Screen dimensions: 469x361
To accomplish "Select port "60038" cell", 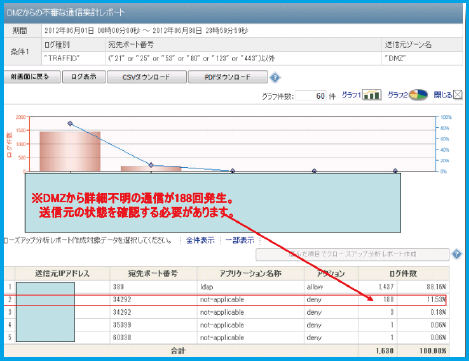I will pyautogui.click(x=122, y=337).
